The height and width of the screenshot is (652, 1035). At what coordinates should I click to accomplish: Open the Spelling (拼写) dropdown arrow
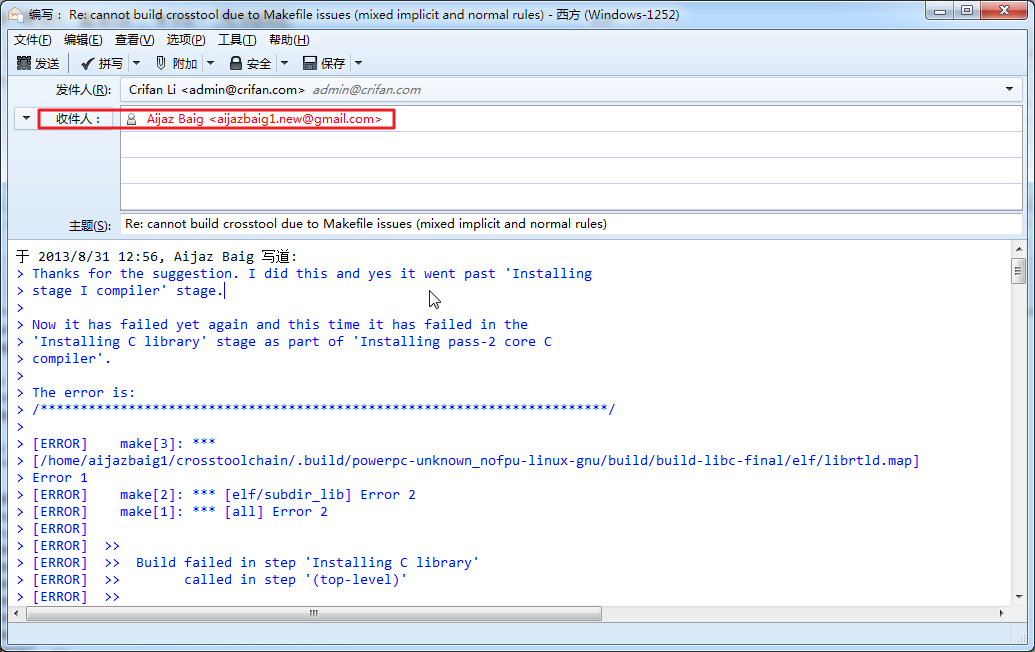click(137, 63)
